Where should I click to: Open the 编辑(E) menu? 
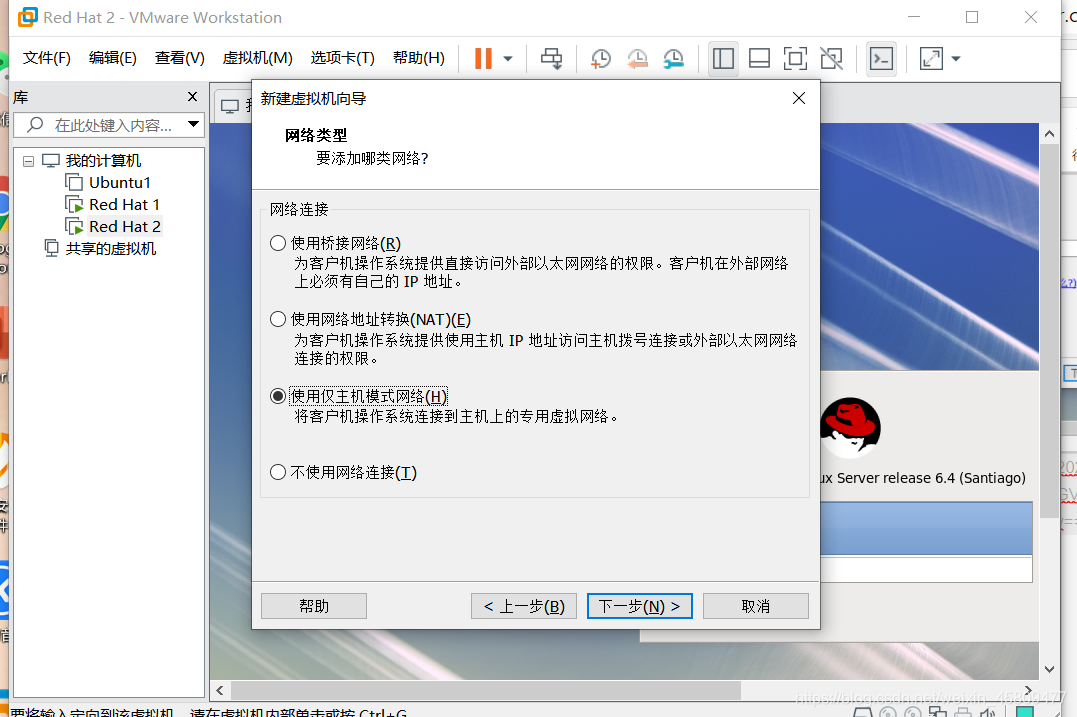113,58
